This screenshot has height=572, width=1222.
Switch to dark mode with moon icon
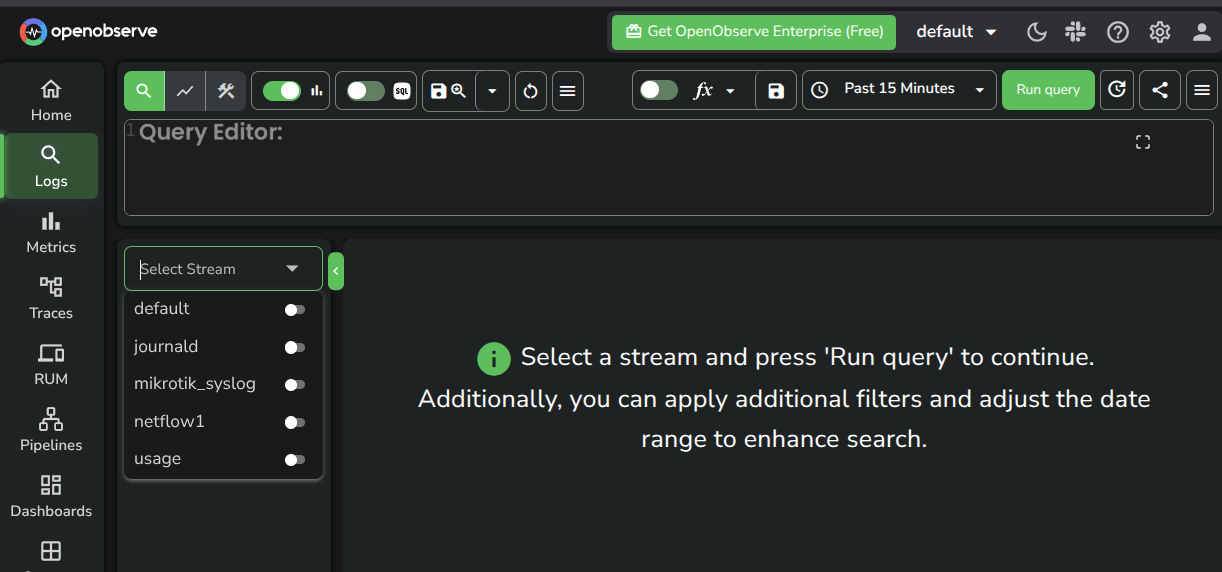click(x=1037, y=32)
